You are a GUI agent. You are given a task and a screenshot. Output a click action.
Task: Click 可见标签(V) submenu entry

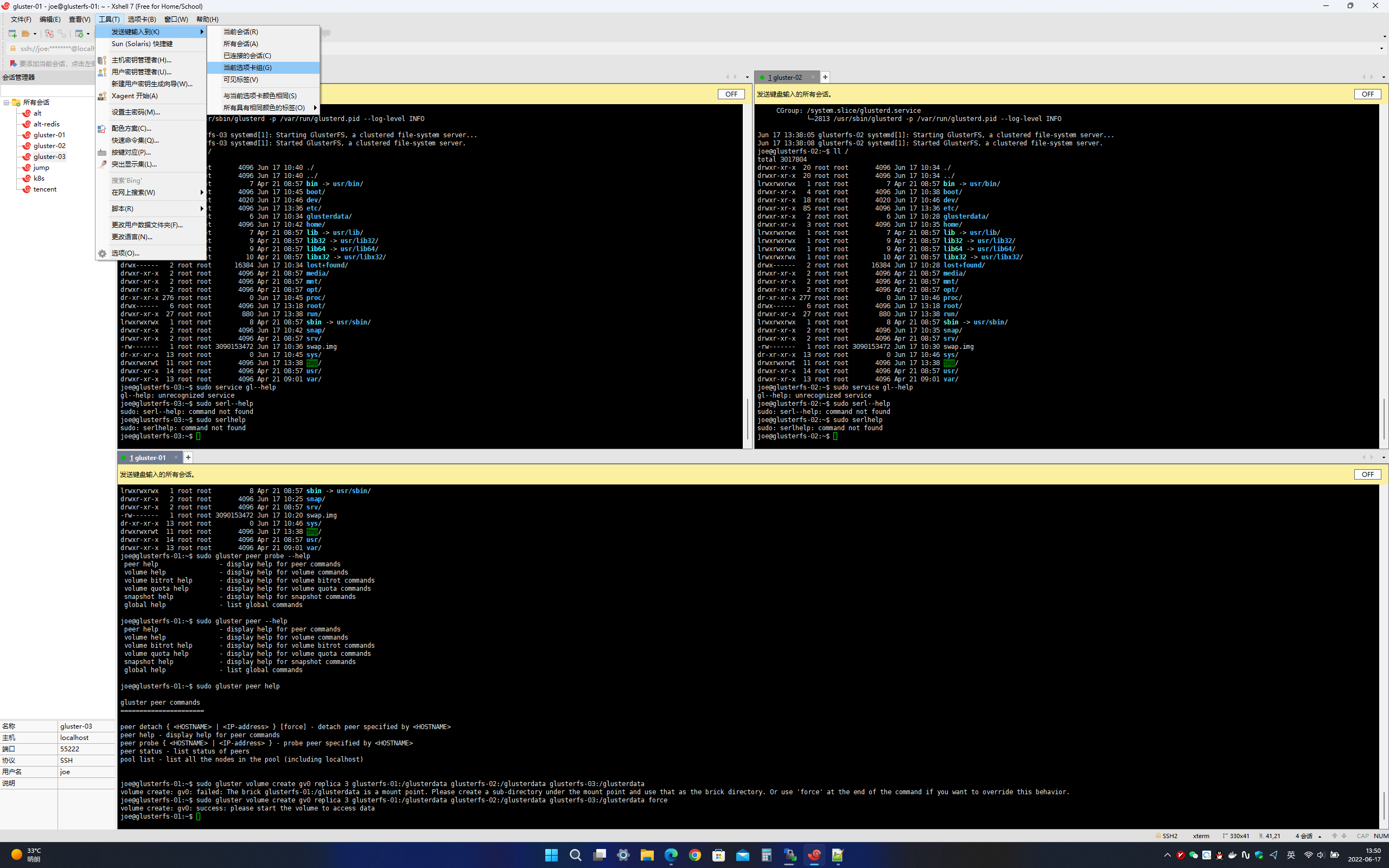click(x=240, y=79)
